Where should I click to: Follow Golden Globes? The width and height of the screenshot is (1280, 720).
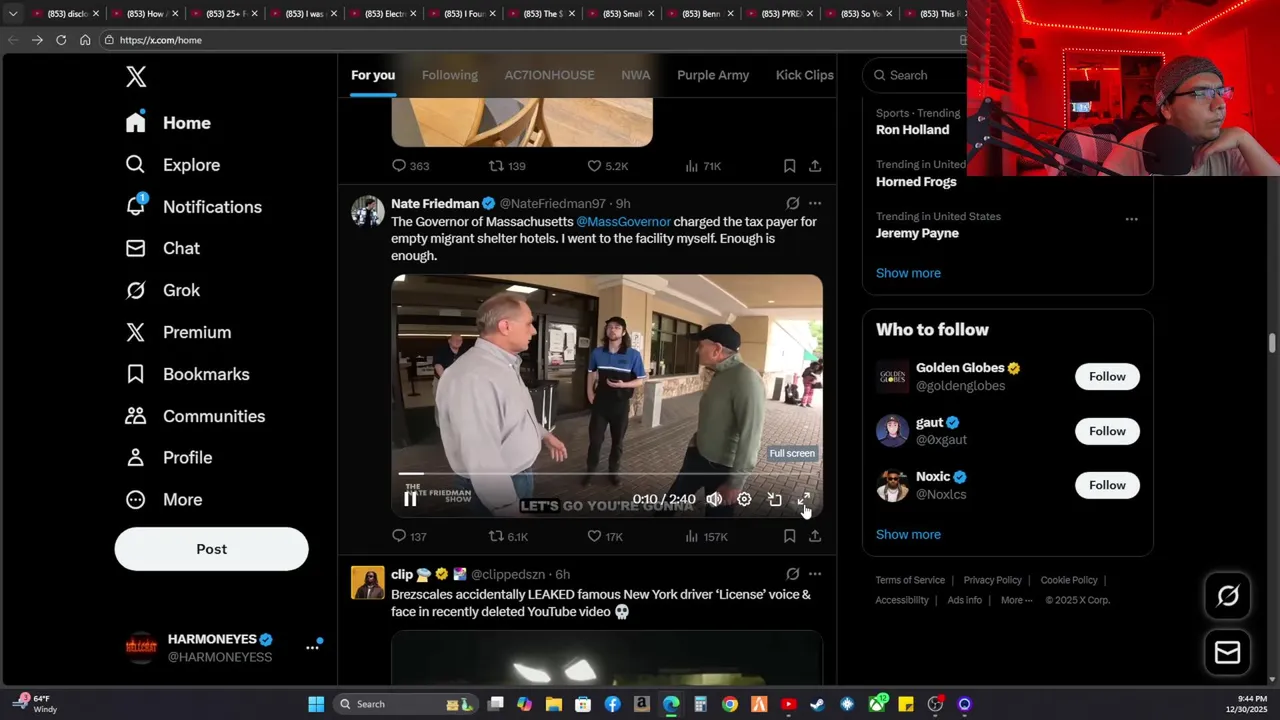coord(1107,377)
